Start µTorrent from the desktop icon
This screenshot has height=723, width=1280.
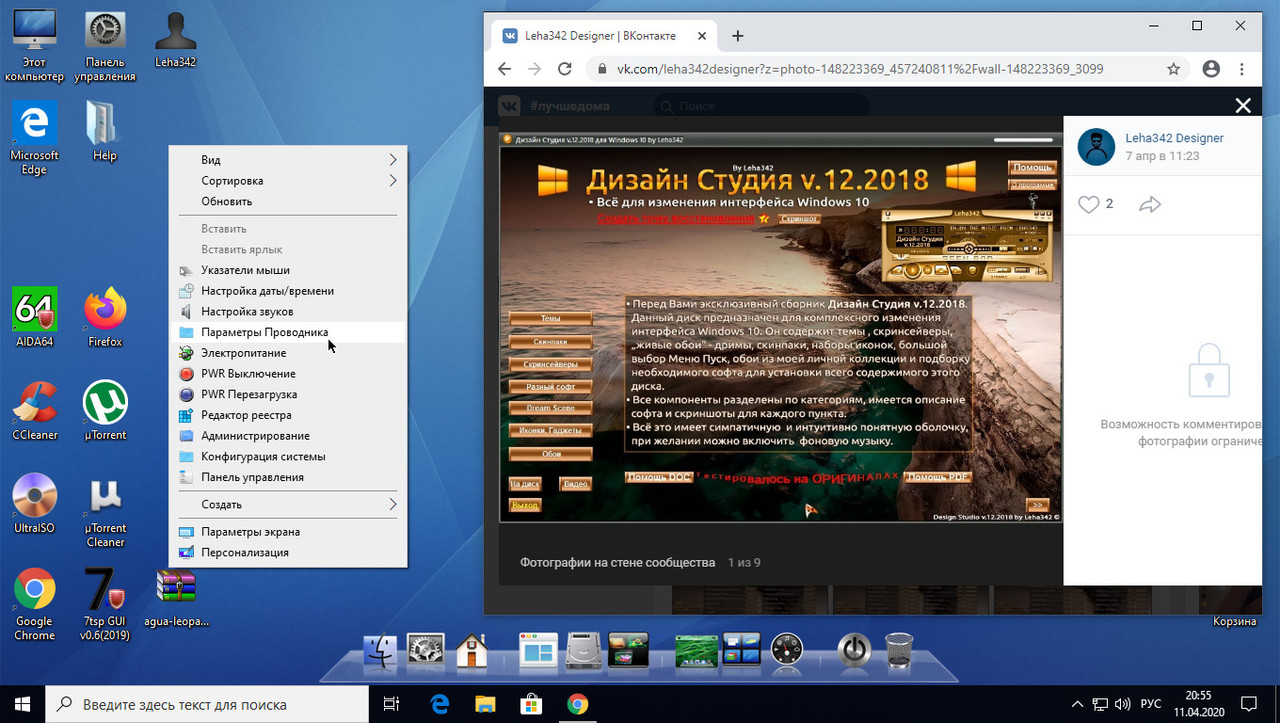click(103, 400)
